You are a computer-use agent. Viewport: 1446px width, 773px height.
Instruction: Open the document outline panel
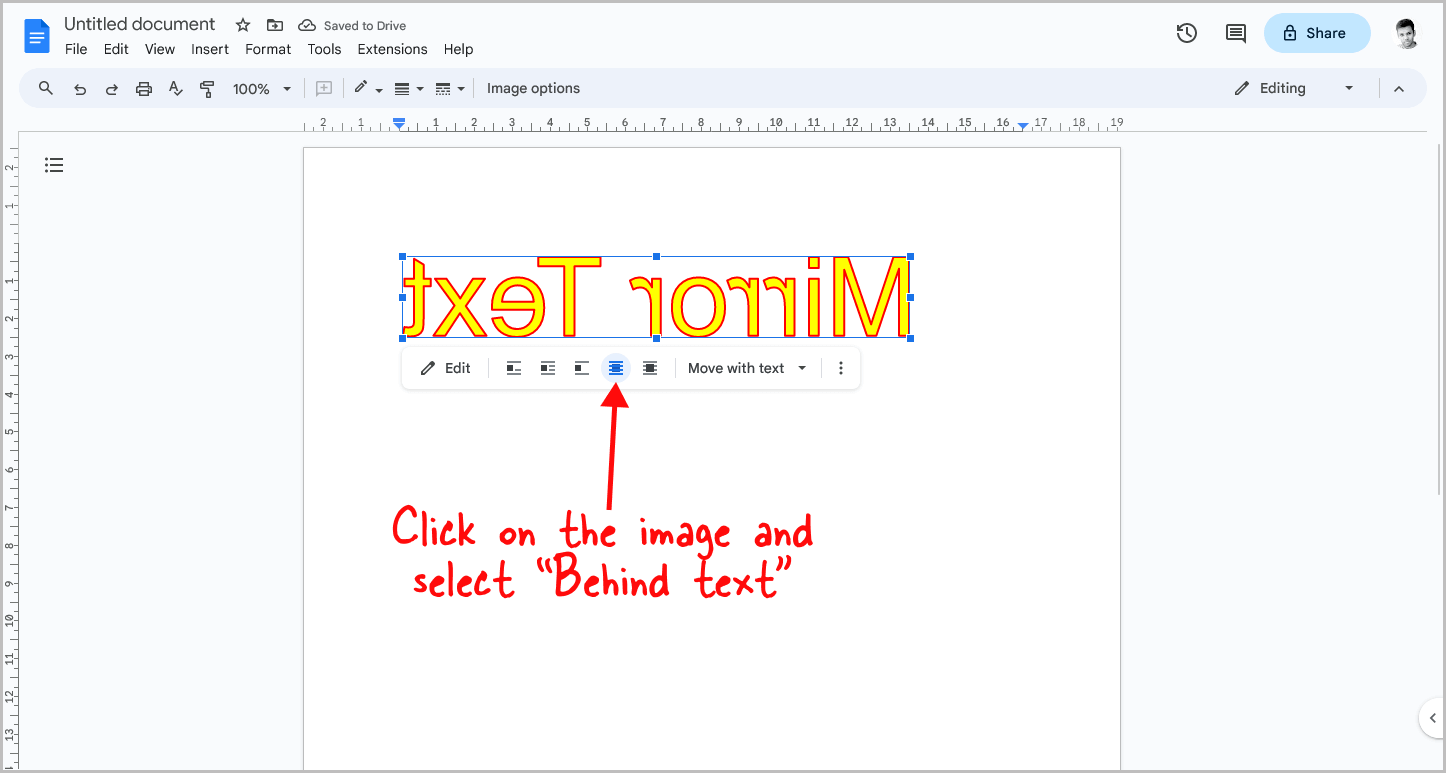53,164
